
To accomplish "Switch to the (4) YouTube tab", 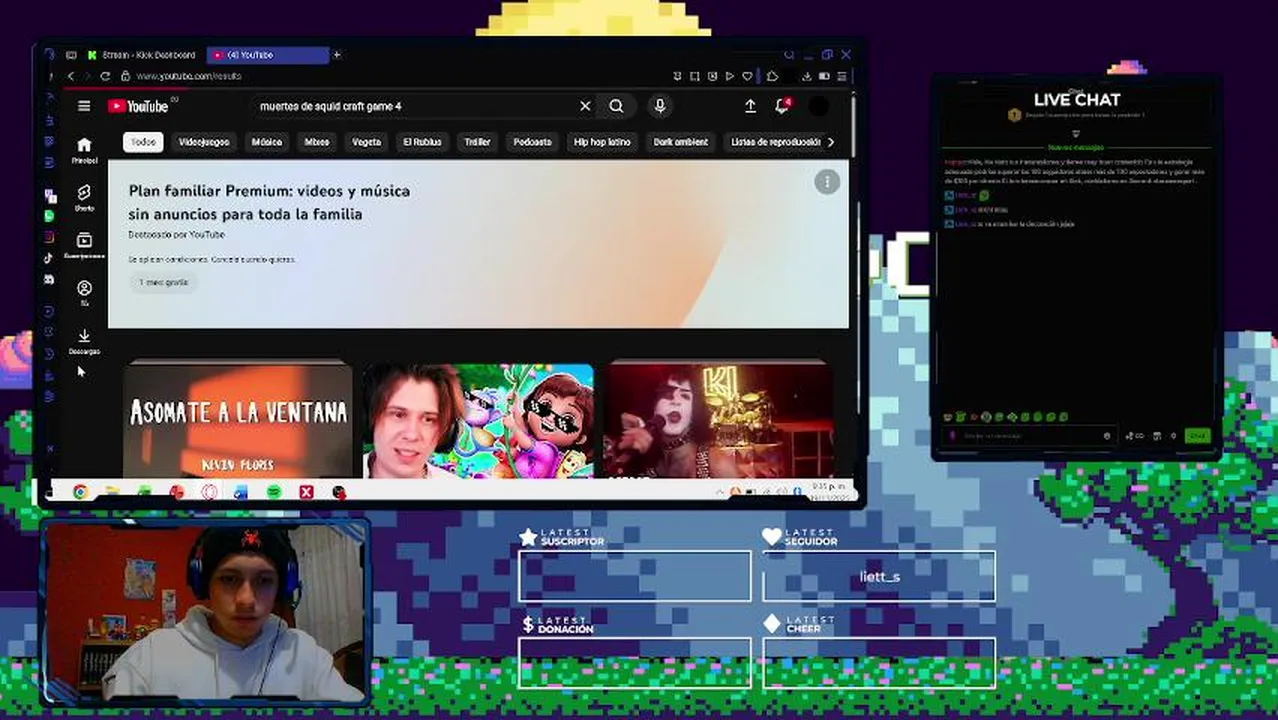I will (x=268, y=55).
